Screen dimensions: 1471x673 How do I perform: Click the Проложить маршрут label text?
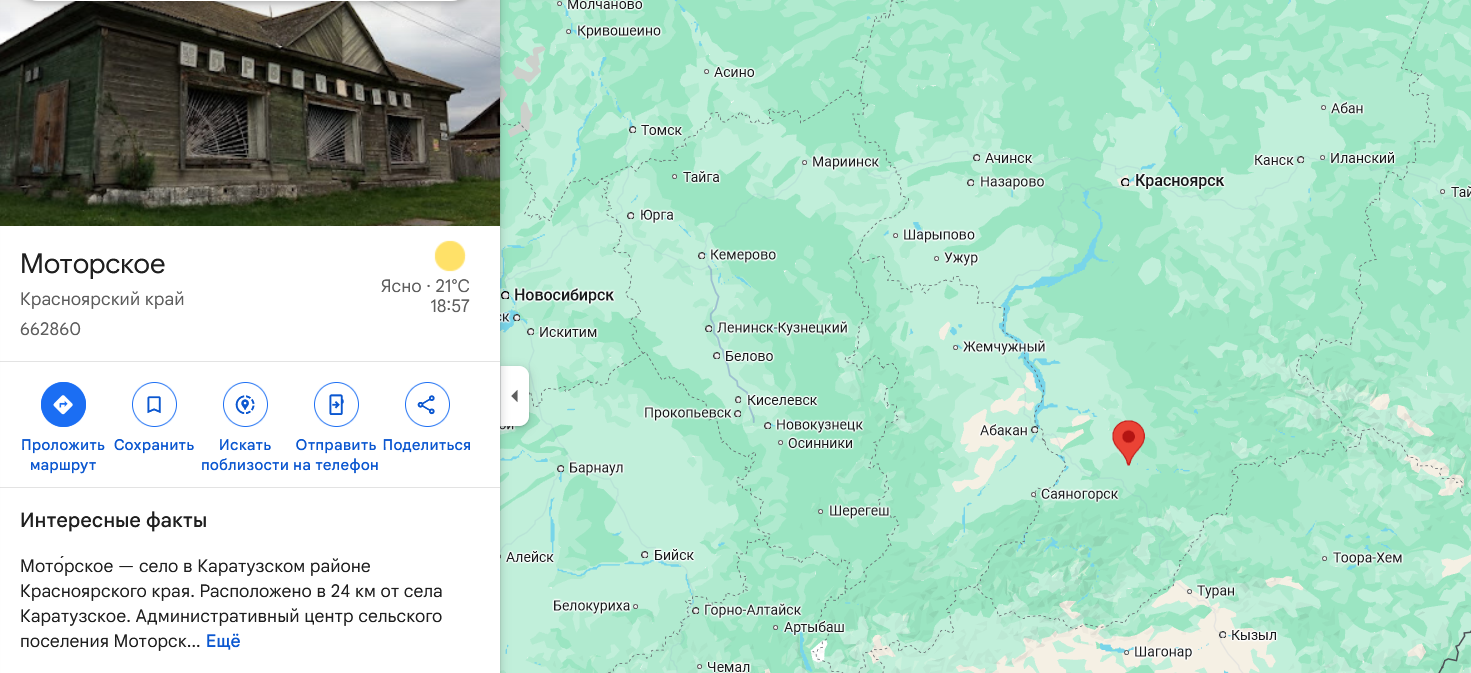pos(63,455)
